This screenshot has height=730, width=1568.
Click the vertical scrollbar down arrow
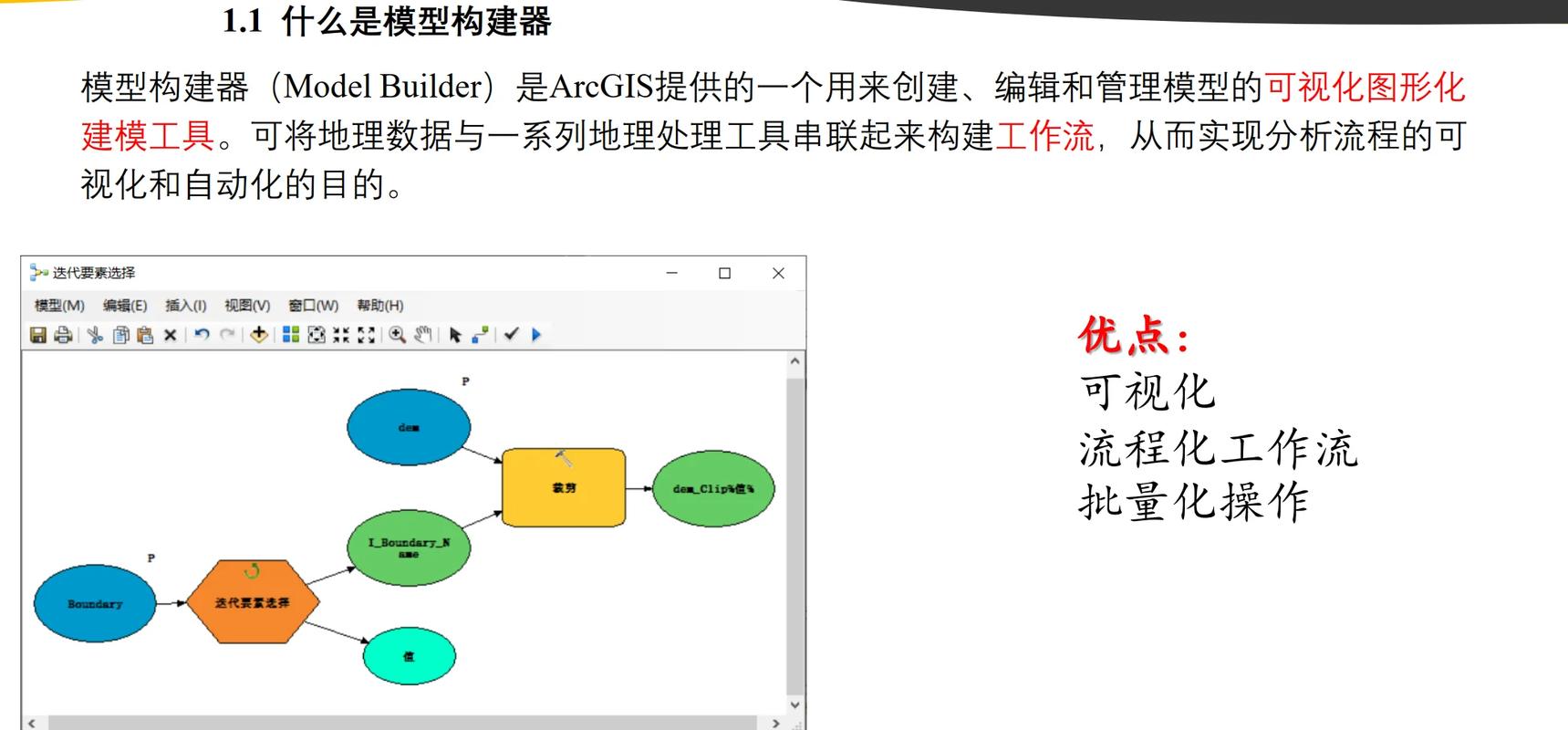794,704
